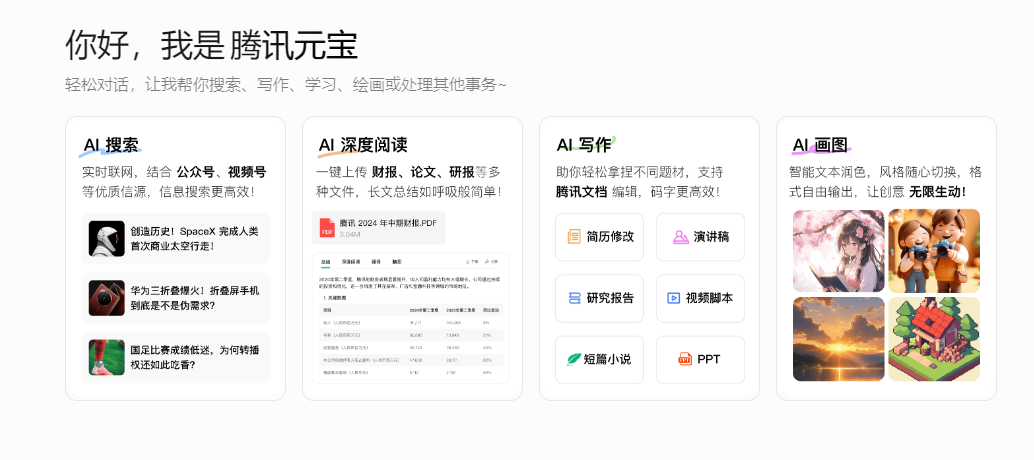Select the AI 深度阅读 card title
This screenshot has width=1034, height=460.
coord(362,145)
